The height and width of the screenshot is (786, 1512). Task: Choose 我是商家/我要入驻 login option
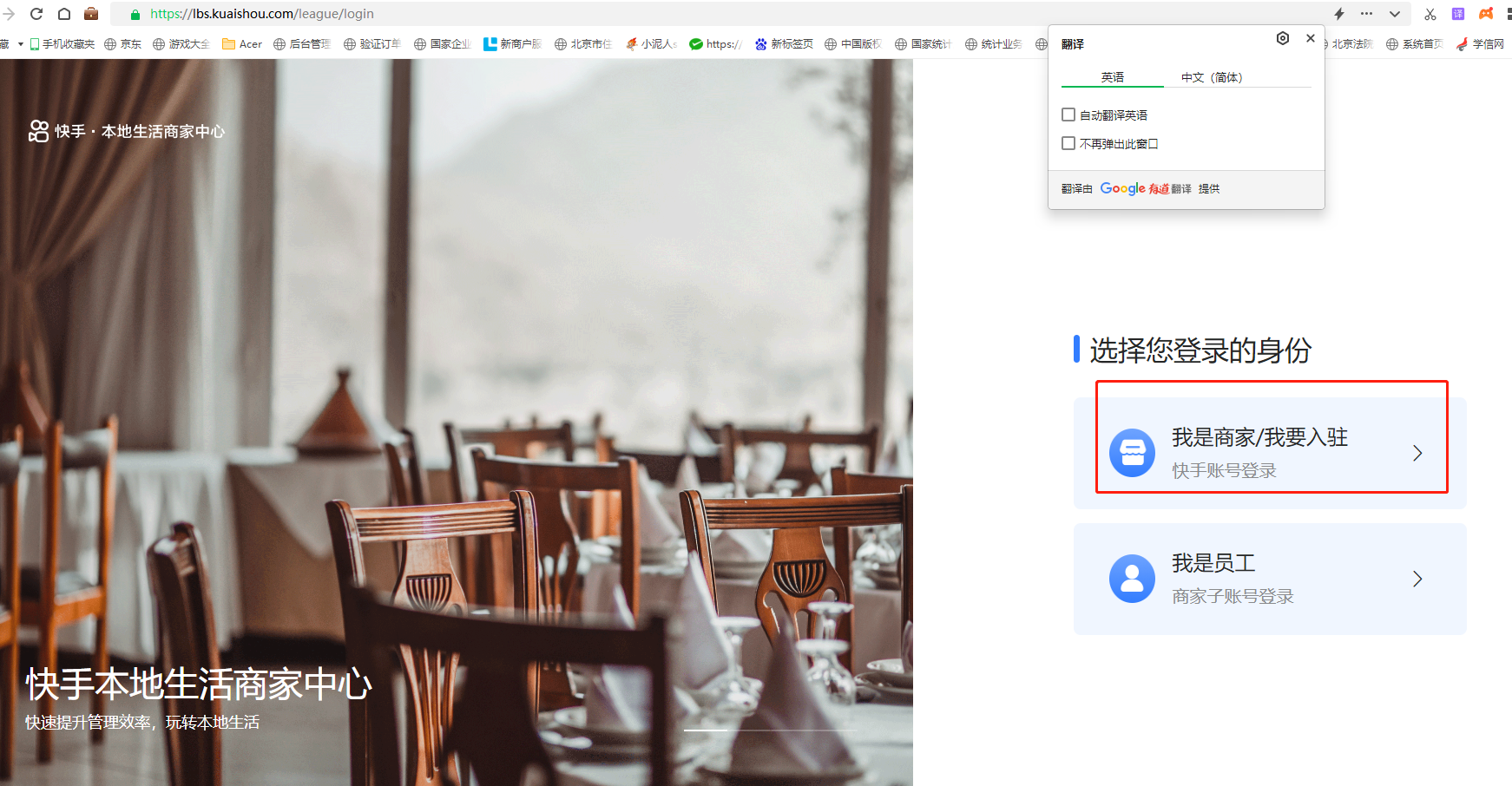tap(1270, 453)
